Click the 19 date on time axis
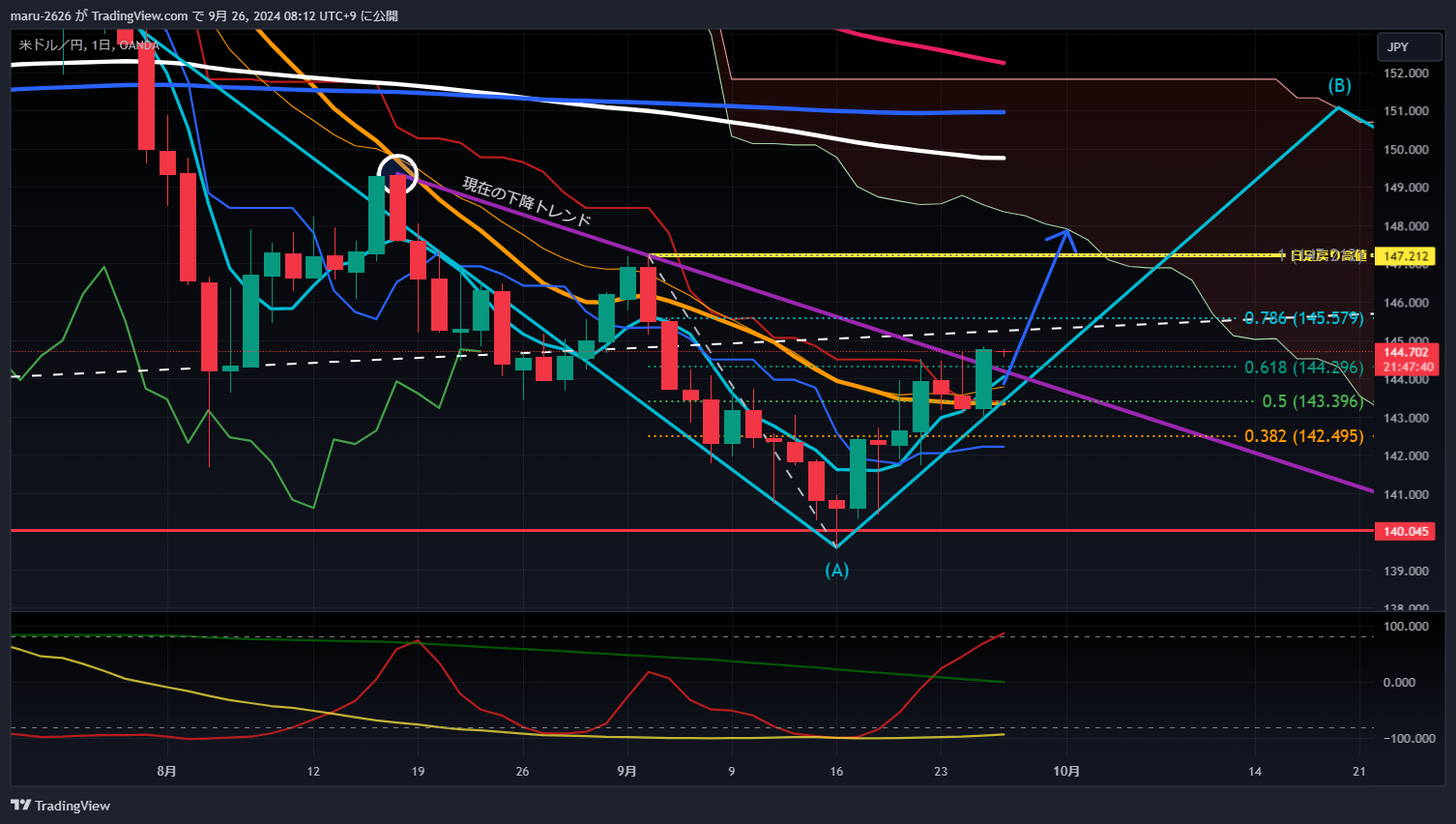 [418, 771]
